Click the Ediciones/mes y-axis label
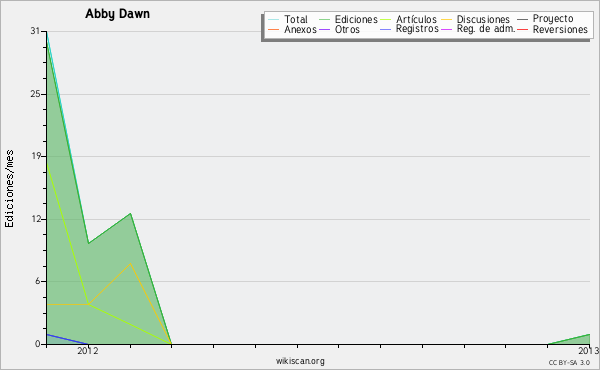 [9, 189]
